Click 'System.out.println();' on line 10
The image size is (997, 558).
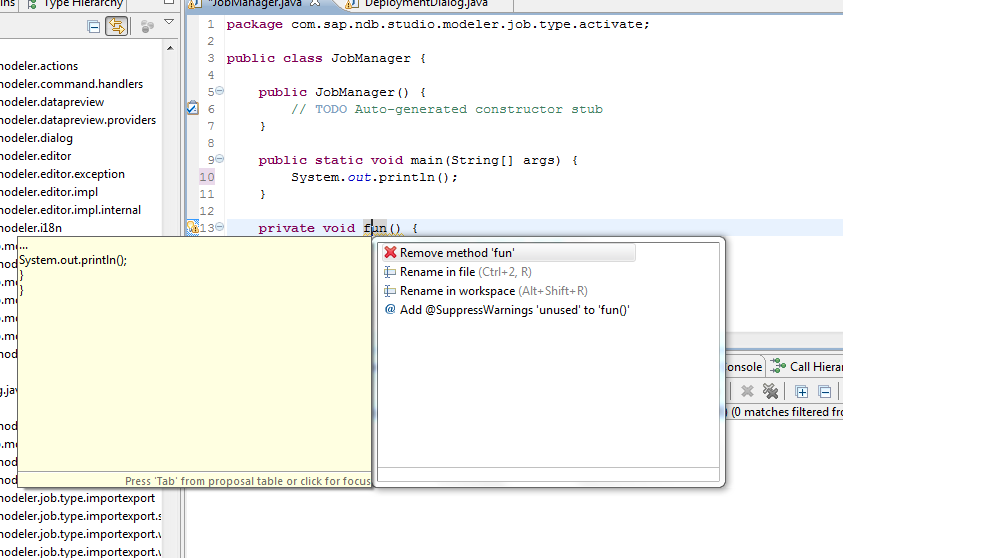pos(374,177)
